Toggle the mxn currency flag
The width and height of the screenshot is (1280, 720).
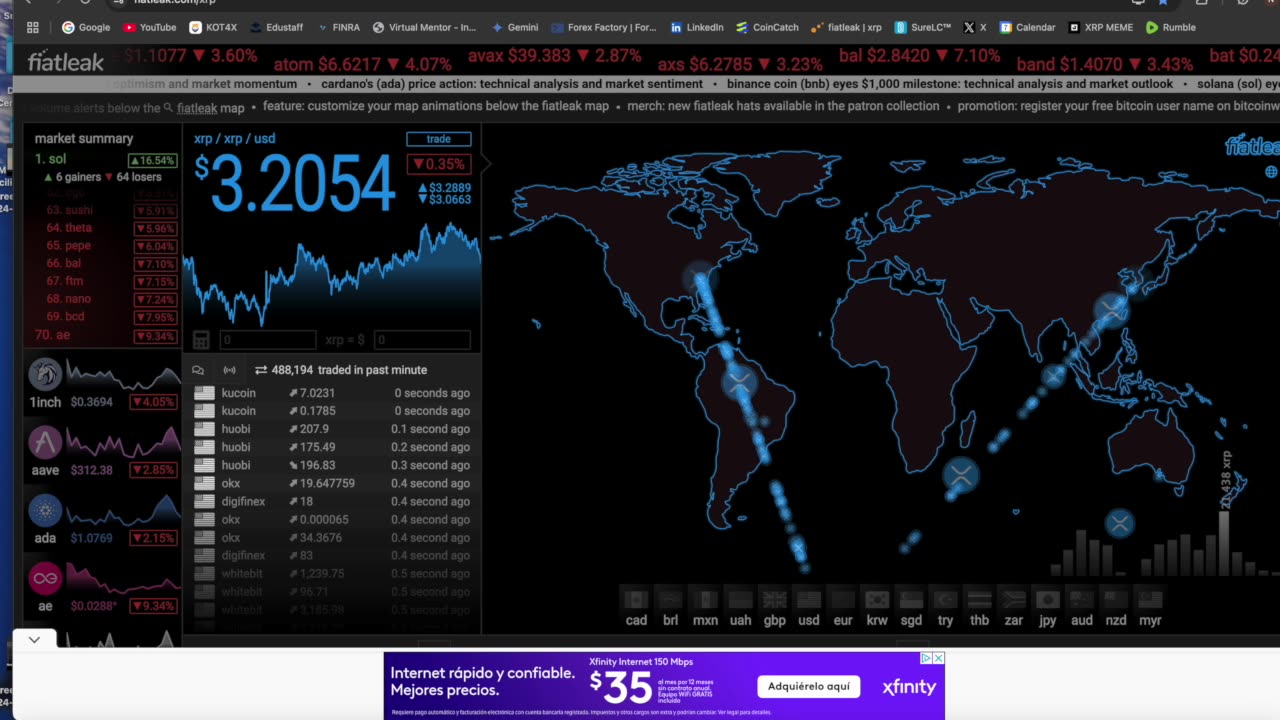click(x=705, y=600)
